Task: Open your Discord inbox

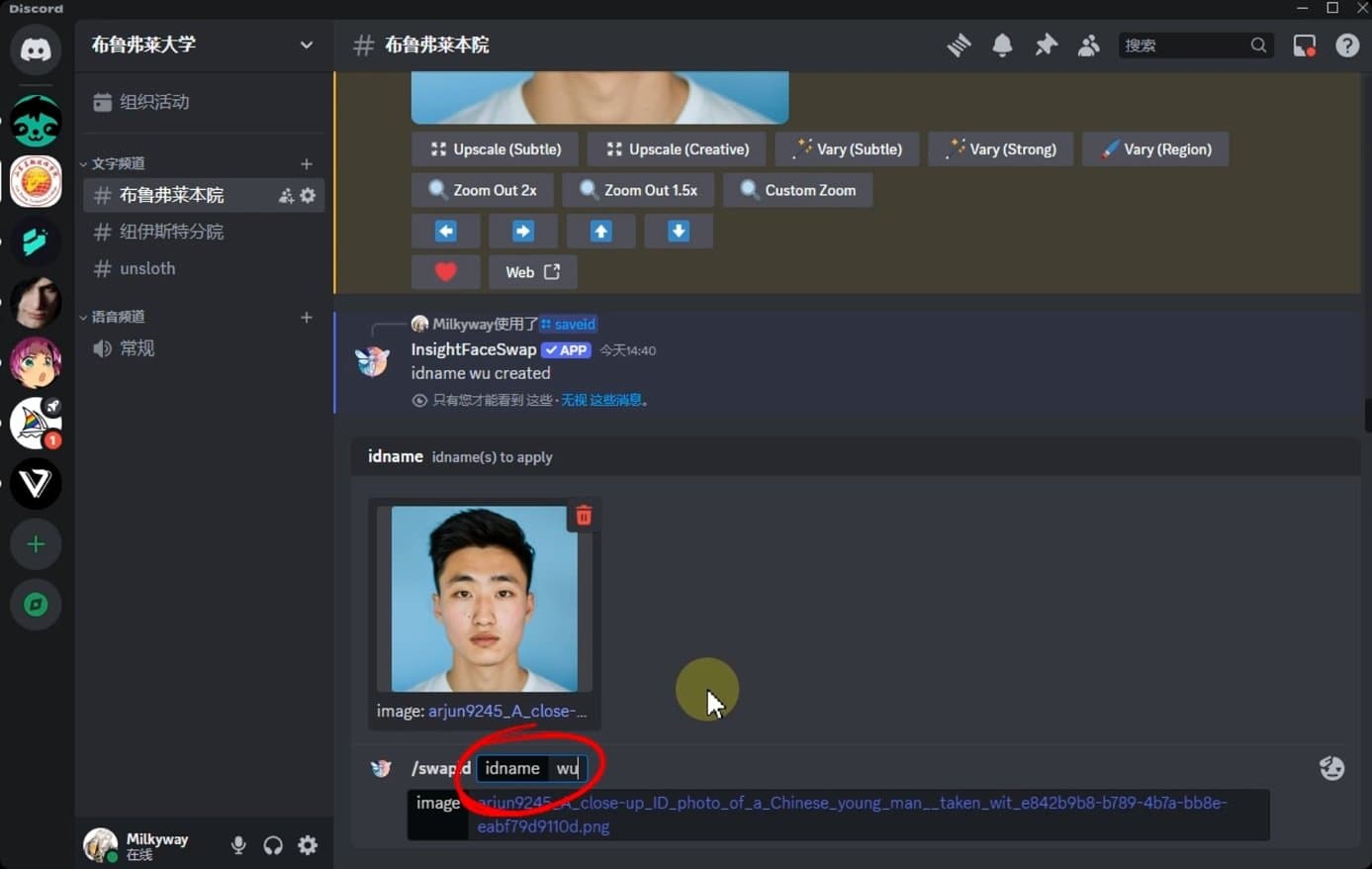Action: pyautogui.click(x=1304, y=45)
